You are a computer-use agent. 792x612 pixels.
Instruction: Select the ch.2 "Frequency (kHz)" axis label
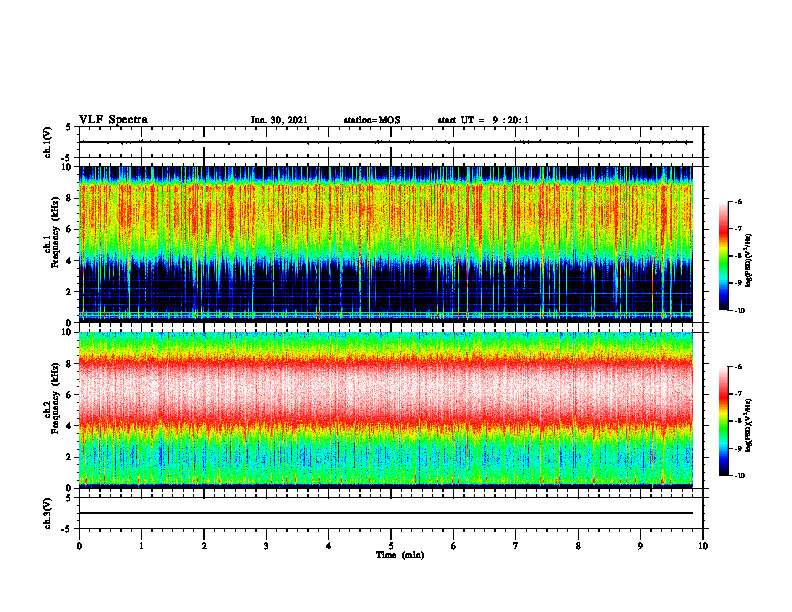coord(55,397)
